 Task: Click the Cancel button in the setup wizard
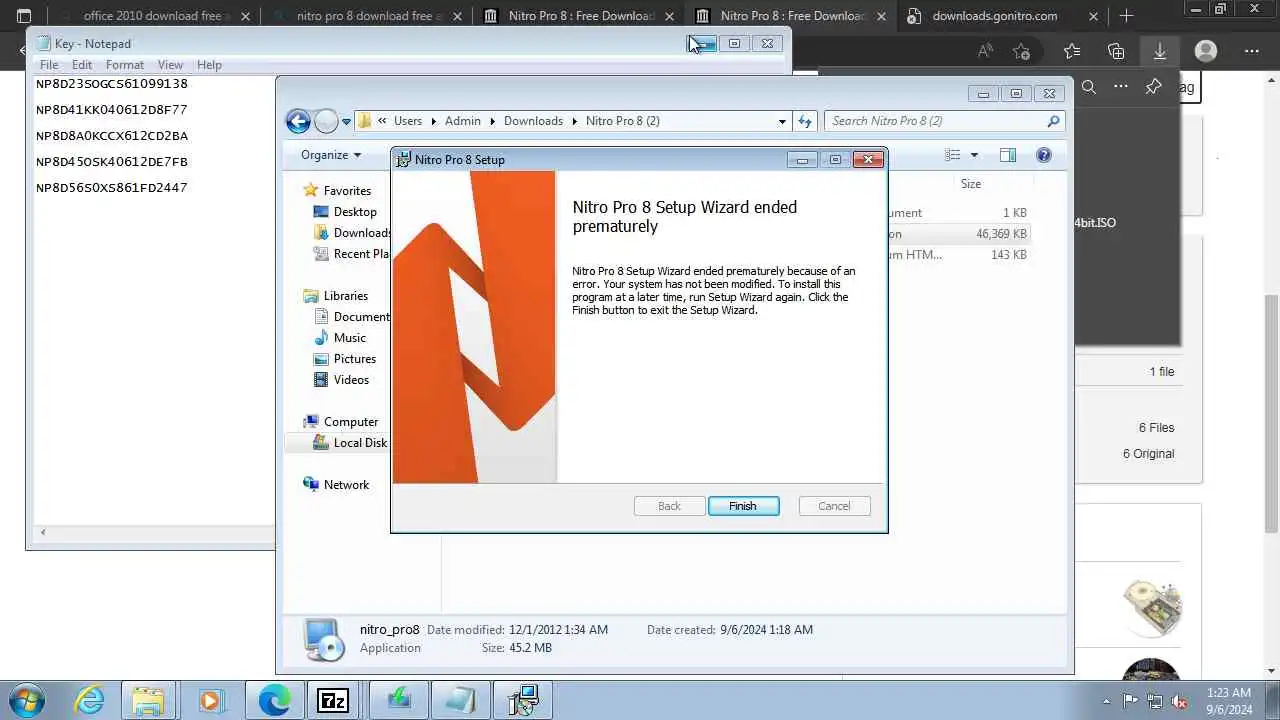tap(834, 506)
